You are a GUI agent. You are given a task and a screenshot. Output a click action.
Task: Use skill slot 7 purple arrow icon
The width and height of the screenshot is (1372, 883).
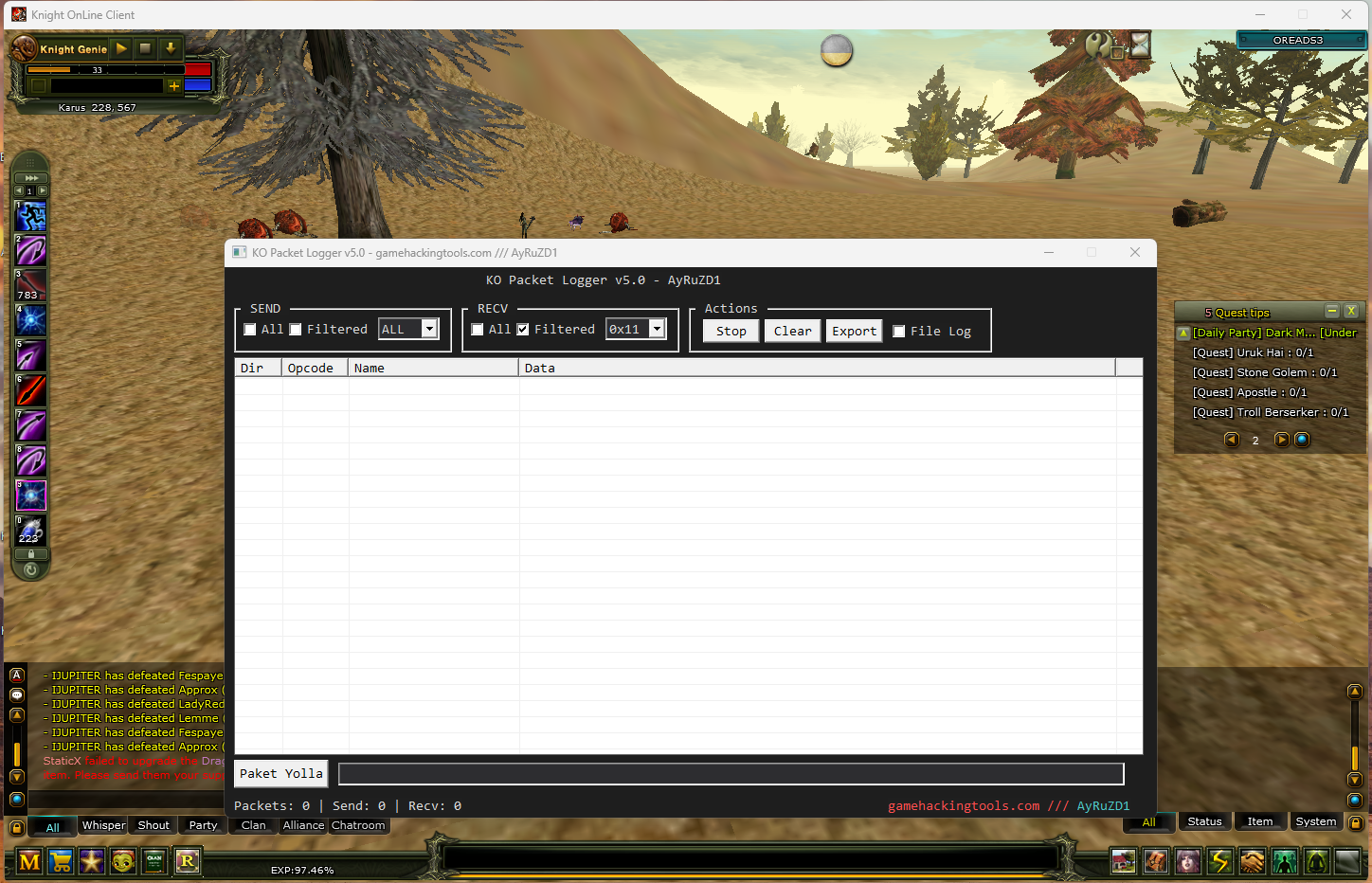(x=31, y=425)
